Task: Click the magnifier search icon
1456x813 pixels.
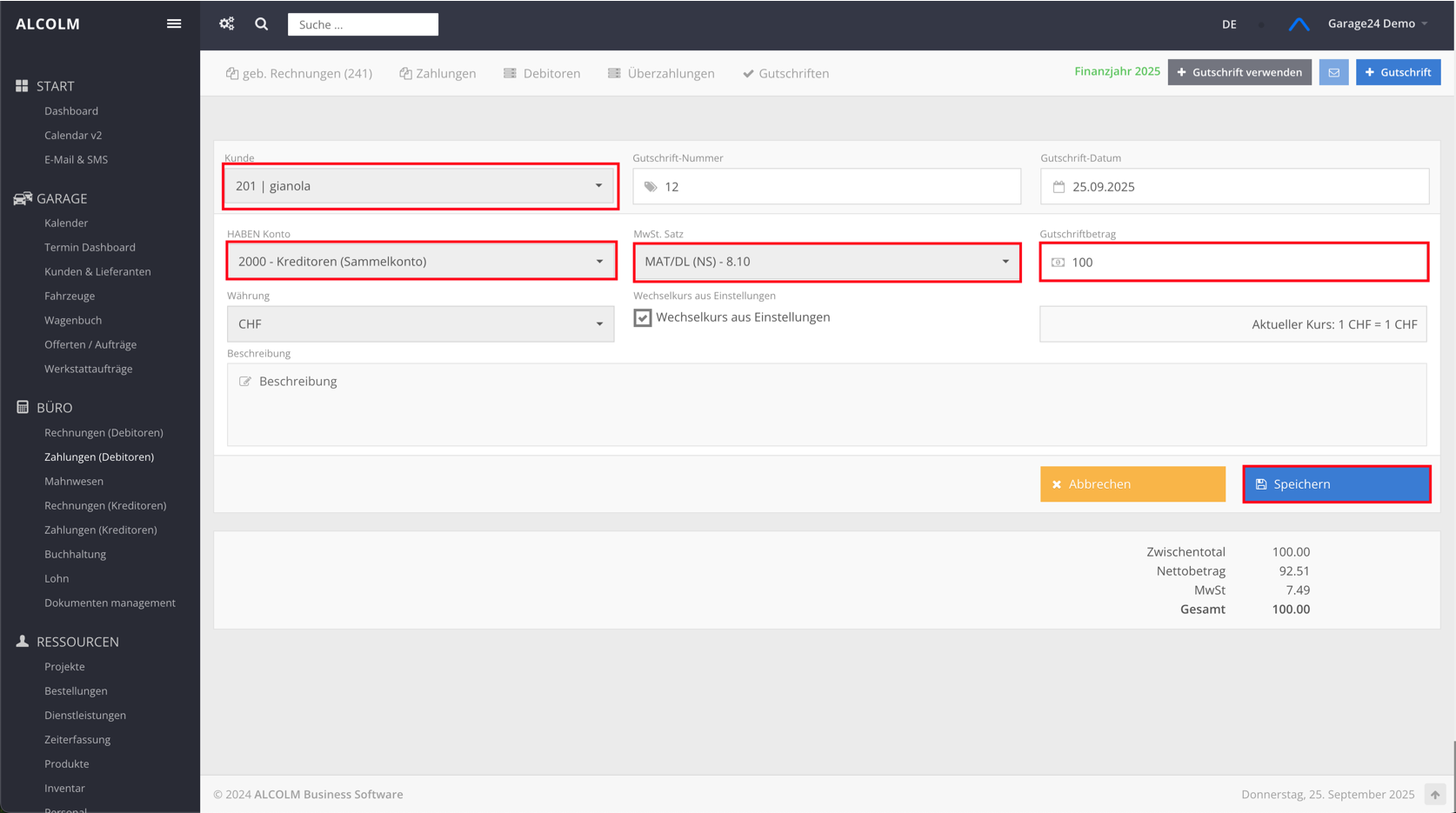Action: click(262, 24)
